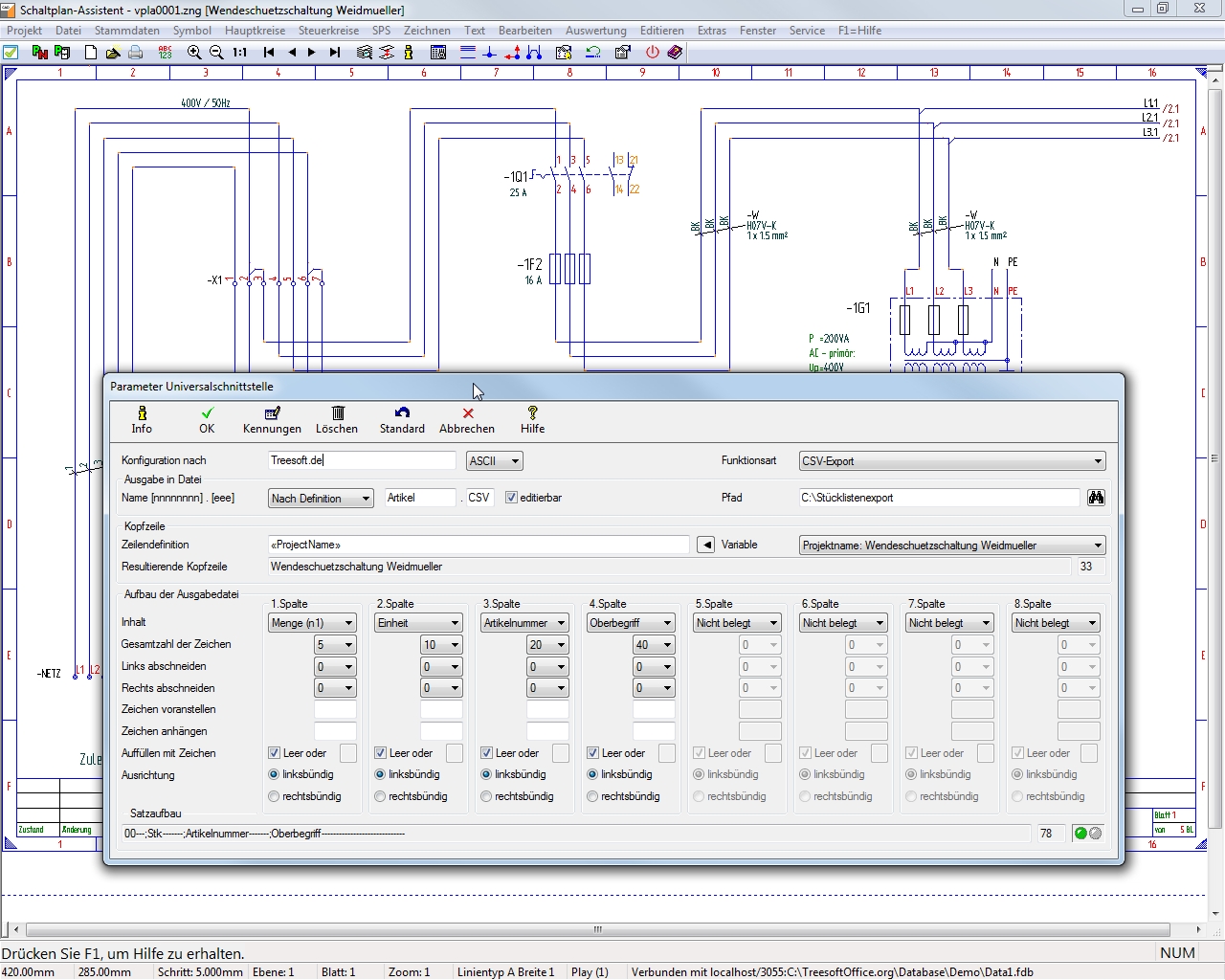Image resolution: width=1225 pixels, height=980 pixels.
Task: Open the Stammdaten menu
Action: click(x=127, y=31)
